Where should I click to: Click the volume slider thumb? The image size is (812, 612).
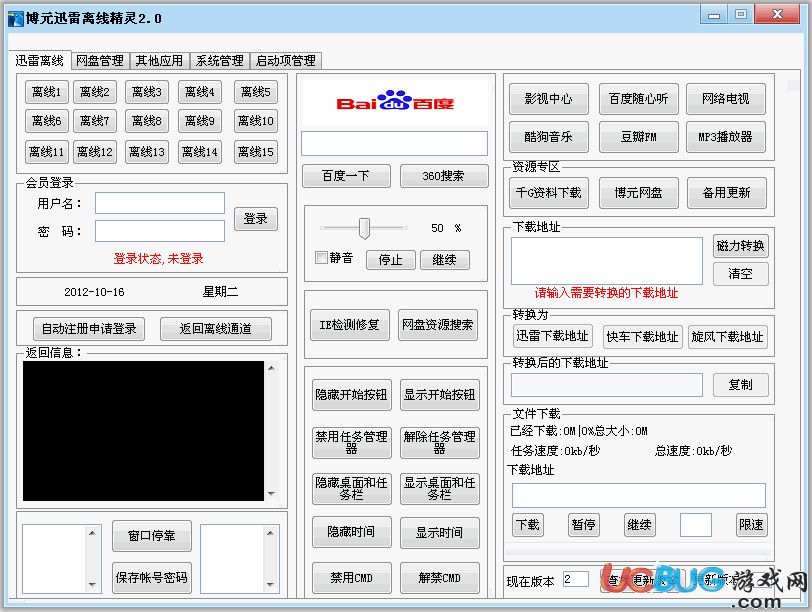(x=365, y=228)
